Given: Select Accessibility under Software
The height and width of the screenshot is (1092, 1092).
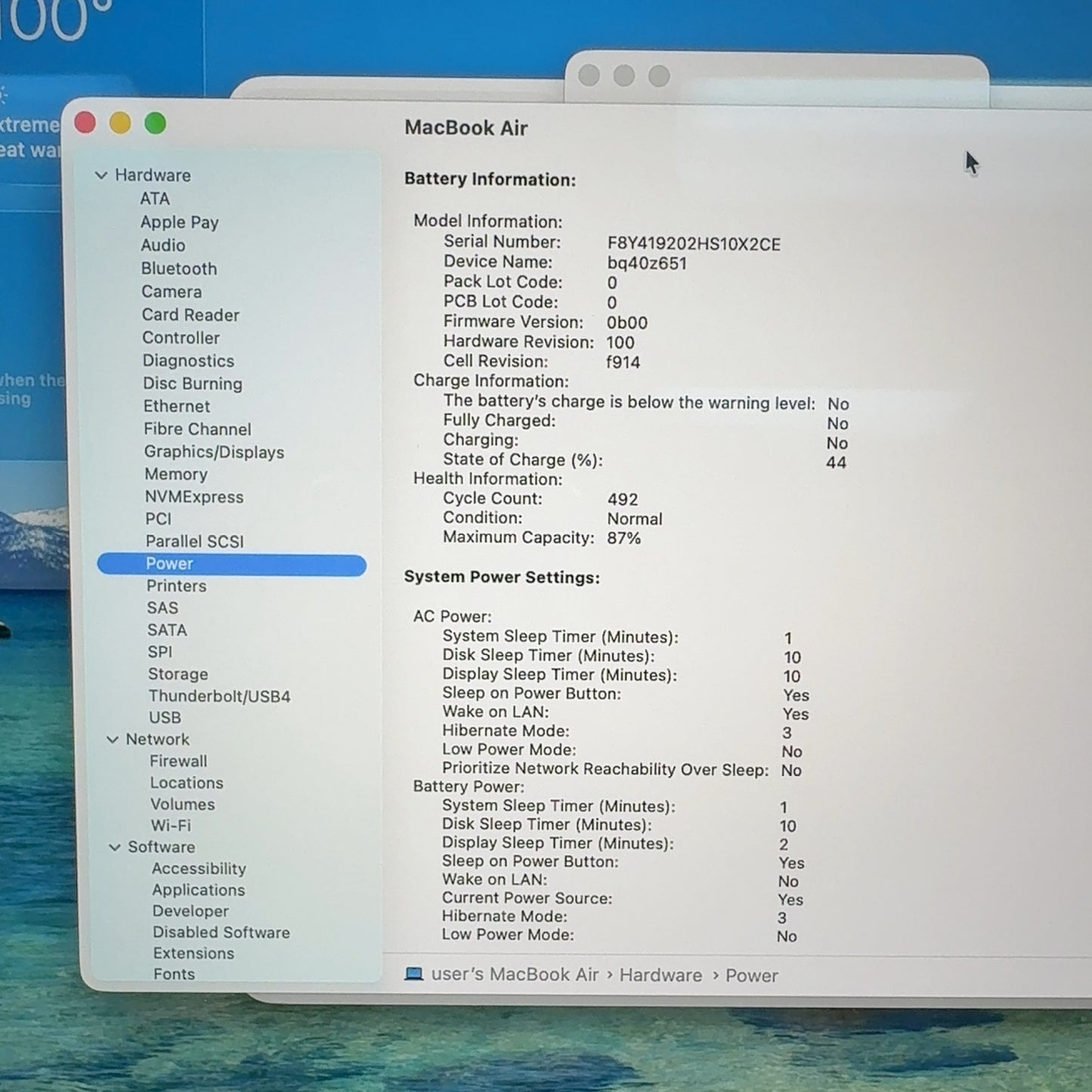Looking at the screenshot, I should click(200, 869).
